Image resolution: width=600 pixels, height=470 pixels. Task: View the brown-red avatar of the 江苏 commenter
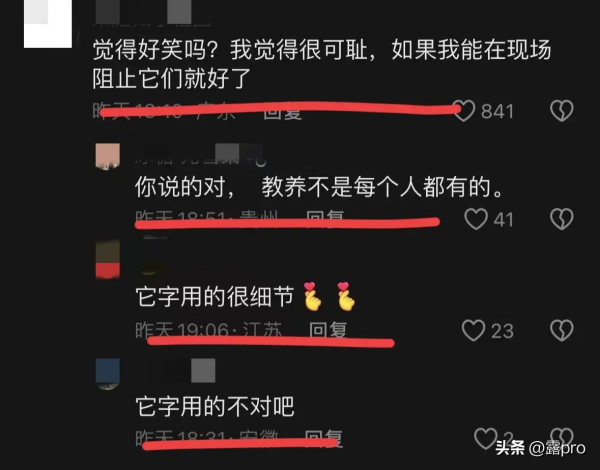pyautogui.click(x=108, y=259)
